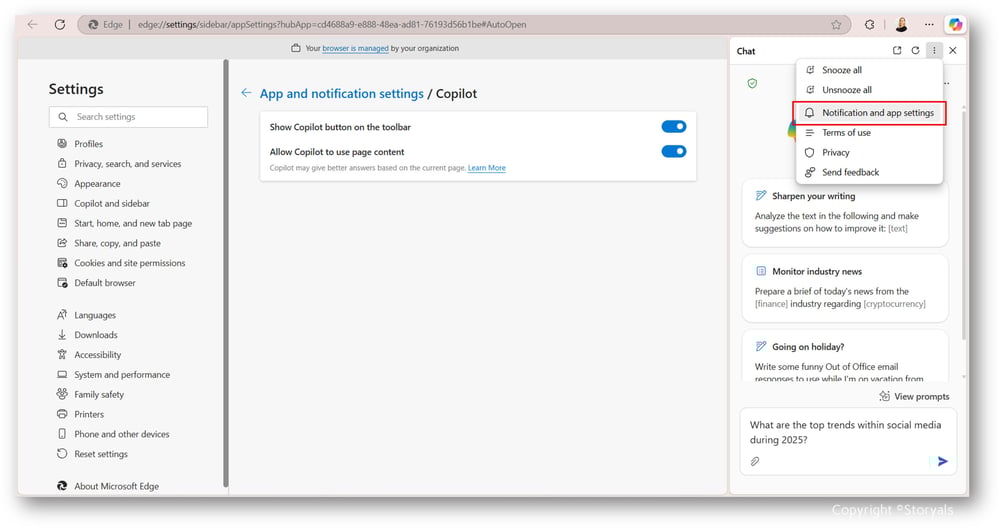The width and height of the screenshot is (1000, 528).
Task: Open Family safety settings
Action: pos(90,394)
